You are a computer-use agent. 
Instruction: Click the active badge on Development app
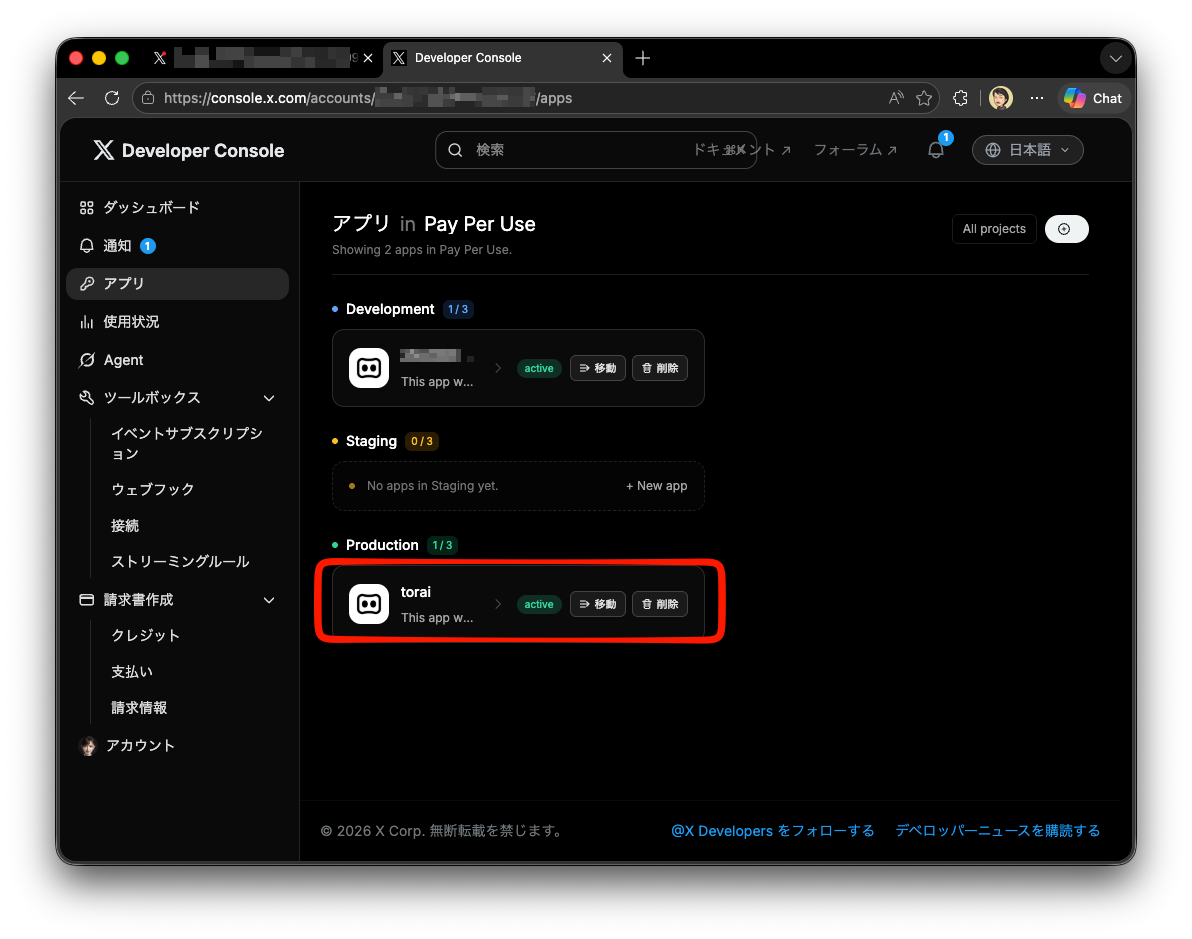pyautogui.click(x=539, y=368)
